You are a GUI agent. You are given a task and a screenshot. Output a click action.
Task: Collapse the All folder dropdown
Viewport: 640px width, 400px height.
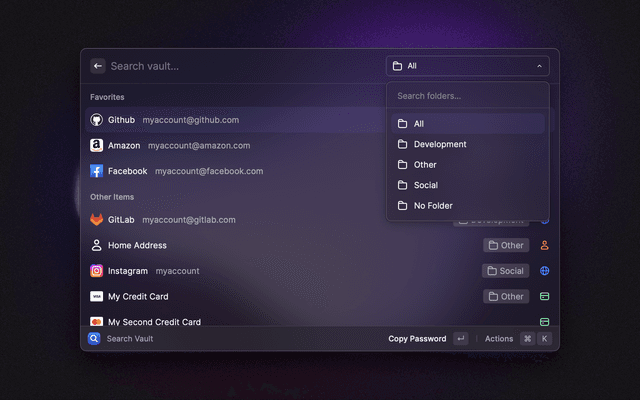coord(467,66)
